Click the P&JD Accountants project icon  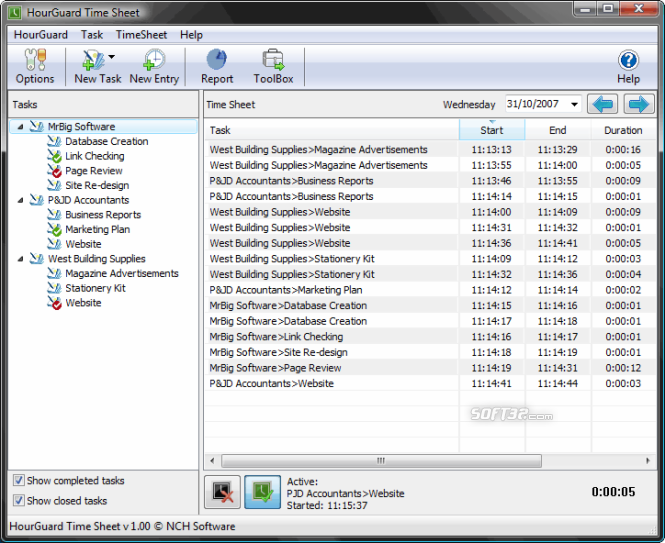pyautogui.click(x=36, y=200)
